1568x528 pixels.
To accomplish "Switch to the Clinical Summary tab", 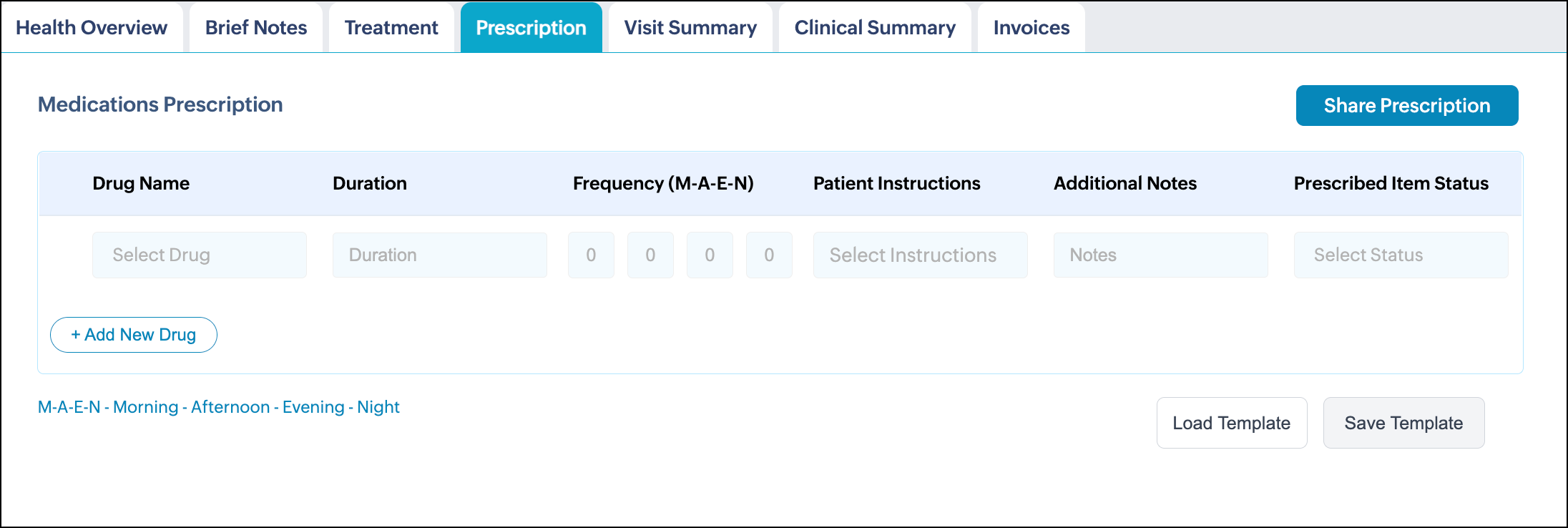I will [x=875, y=28].
